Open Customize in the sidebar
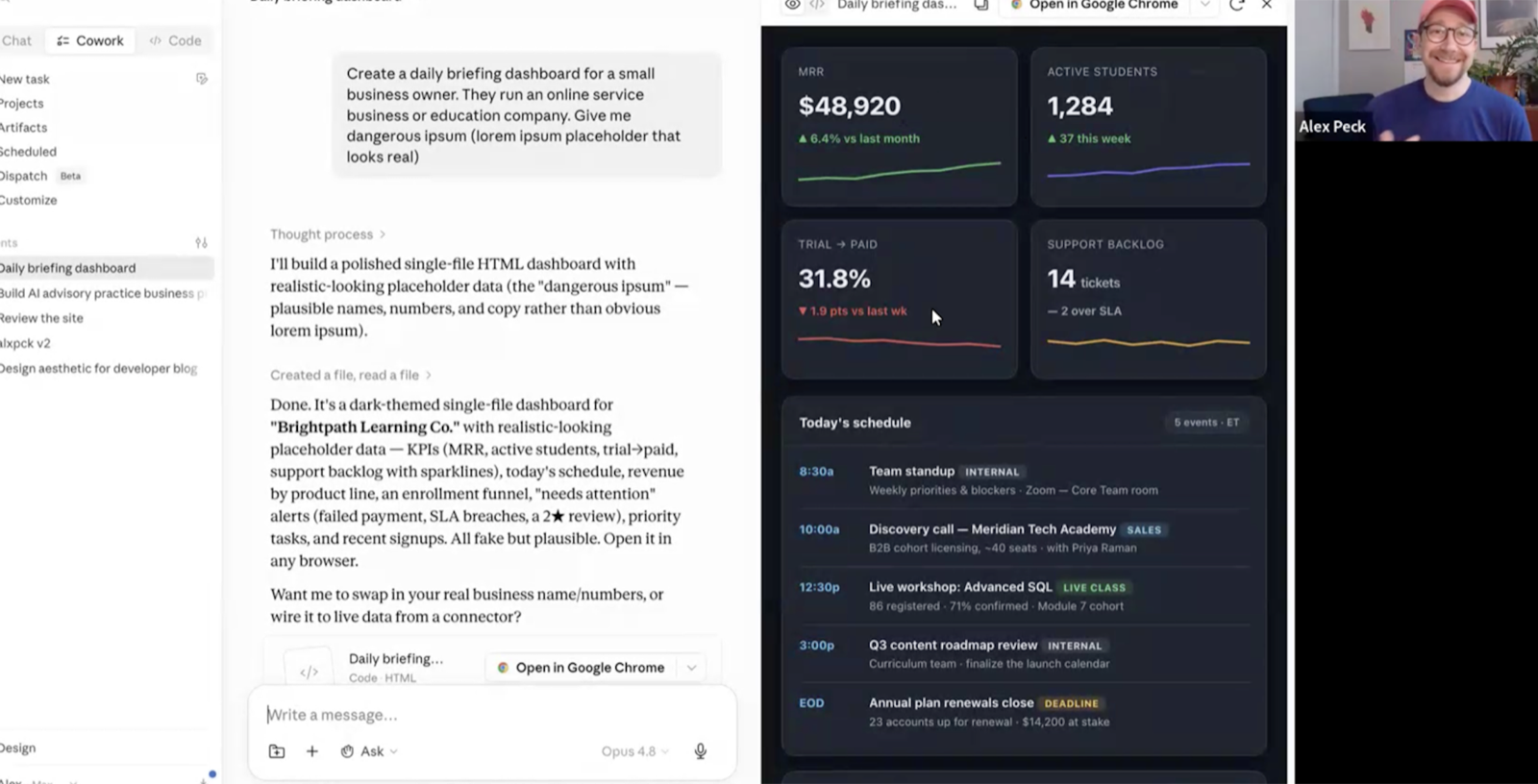1538x784 pixels. (29, 200)
